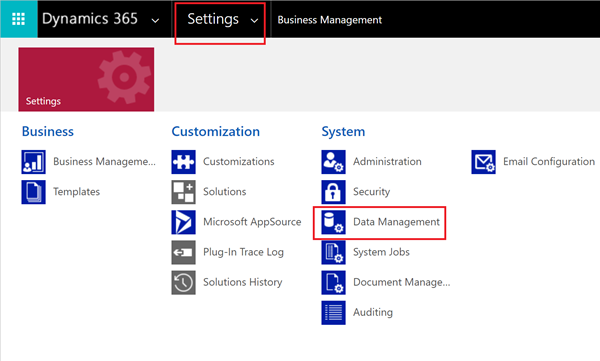Open the Solutions link

click(225, 191)
